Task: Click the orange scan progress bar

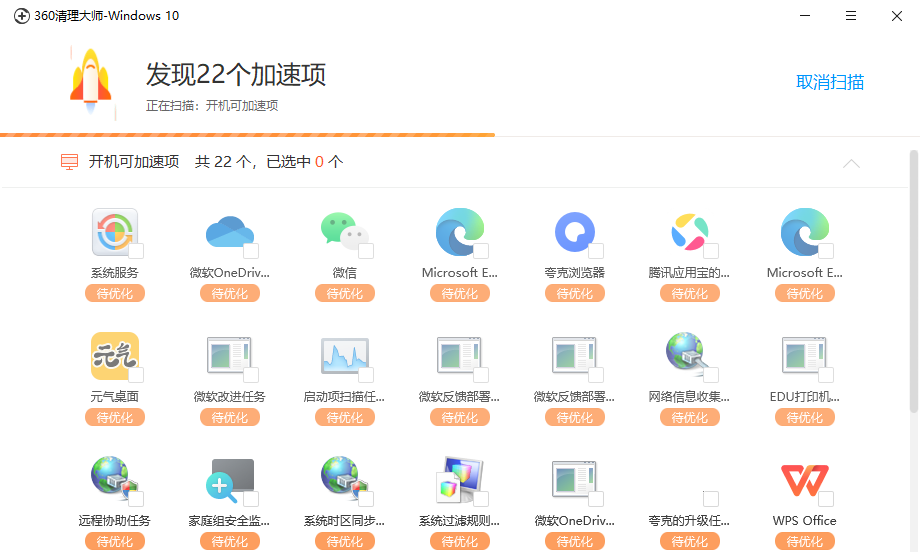Action: pos(247,135)
